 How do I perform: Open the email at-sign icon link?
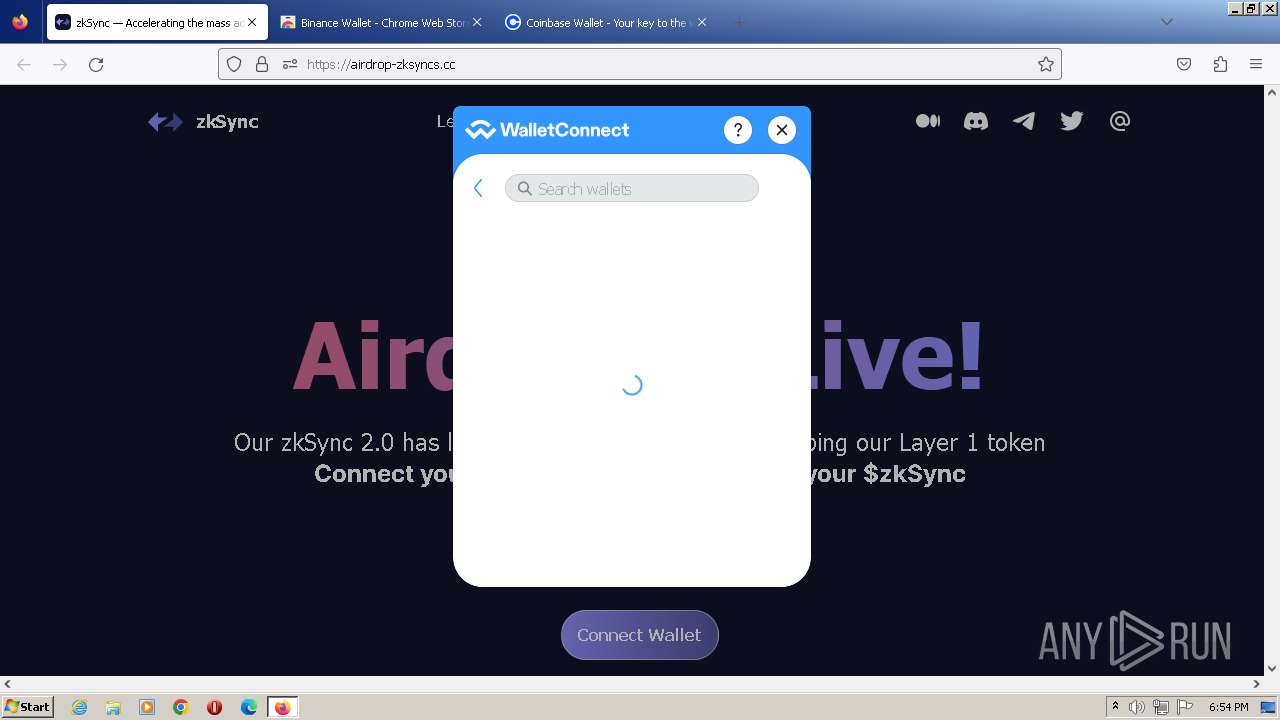coord(1120,121)
